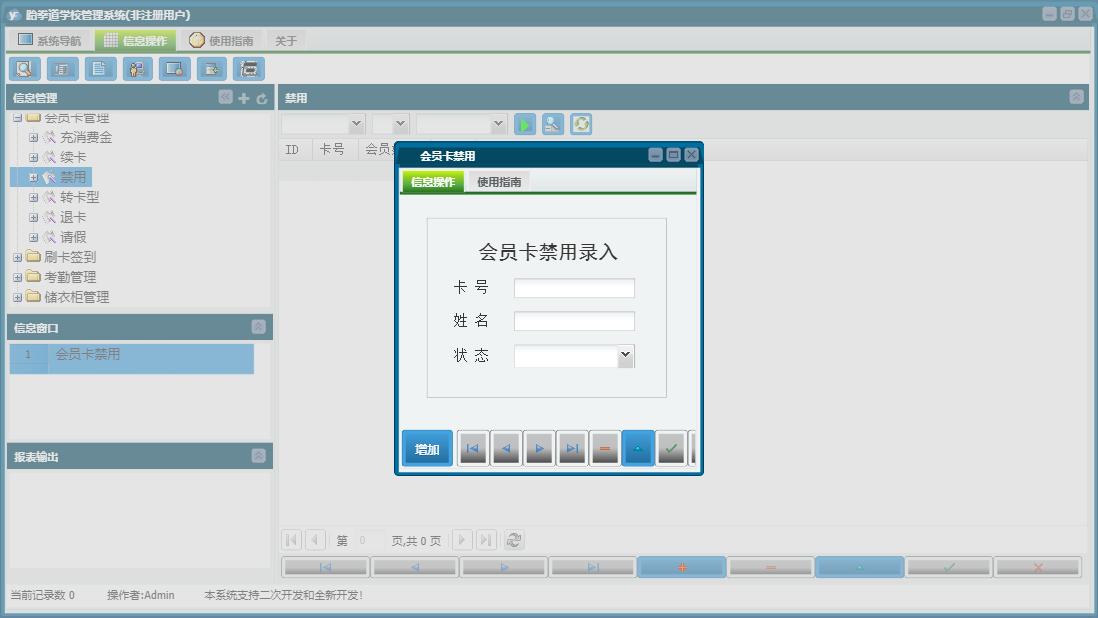Switch to the 系统导航 tab
The width and height of the screenshot is (1098, 618).
49,39
